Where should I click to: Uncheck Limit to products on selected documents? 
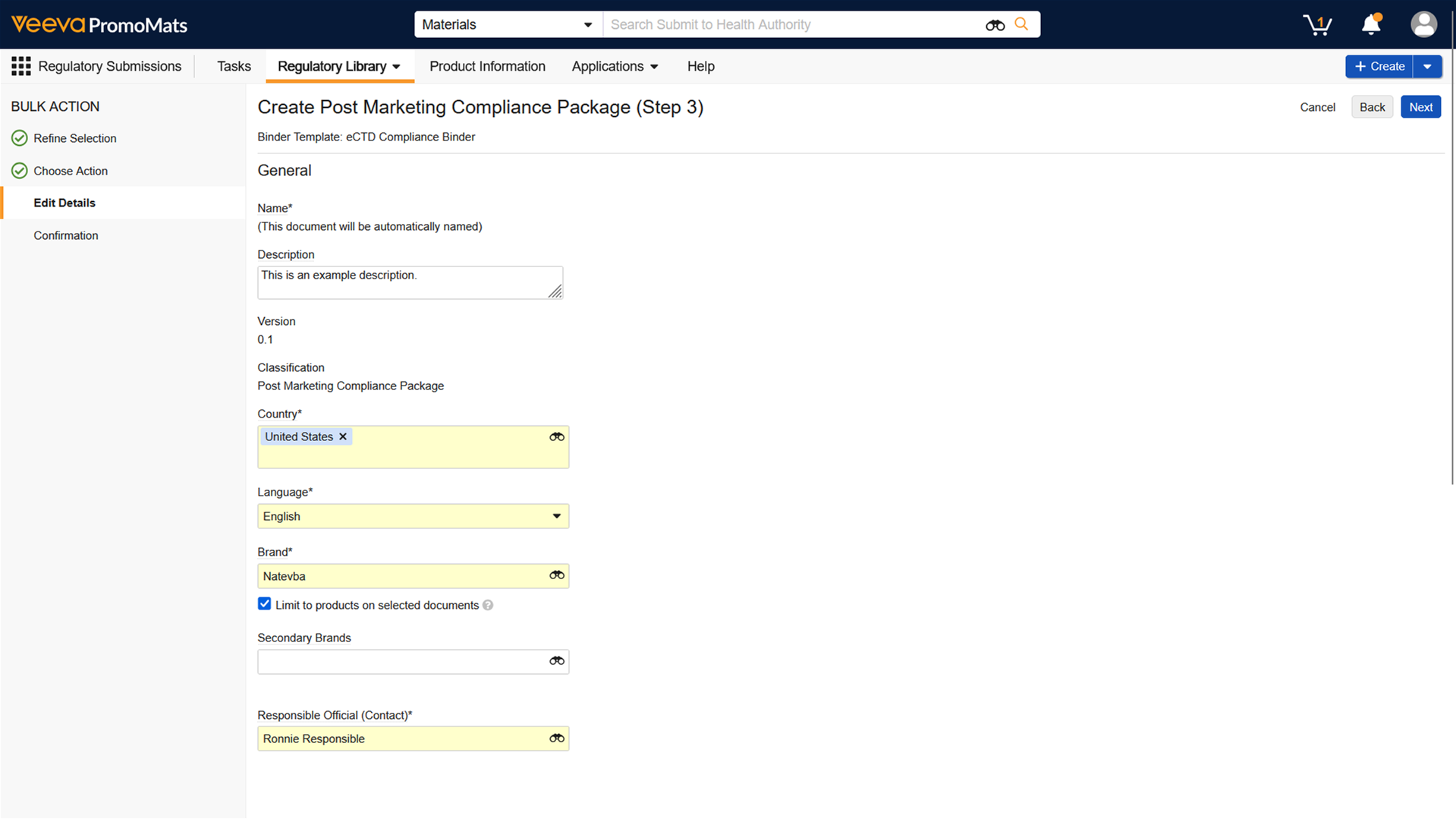click(x=264, y=604)
